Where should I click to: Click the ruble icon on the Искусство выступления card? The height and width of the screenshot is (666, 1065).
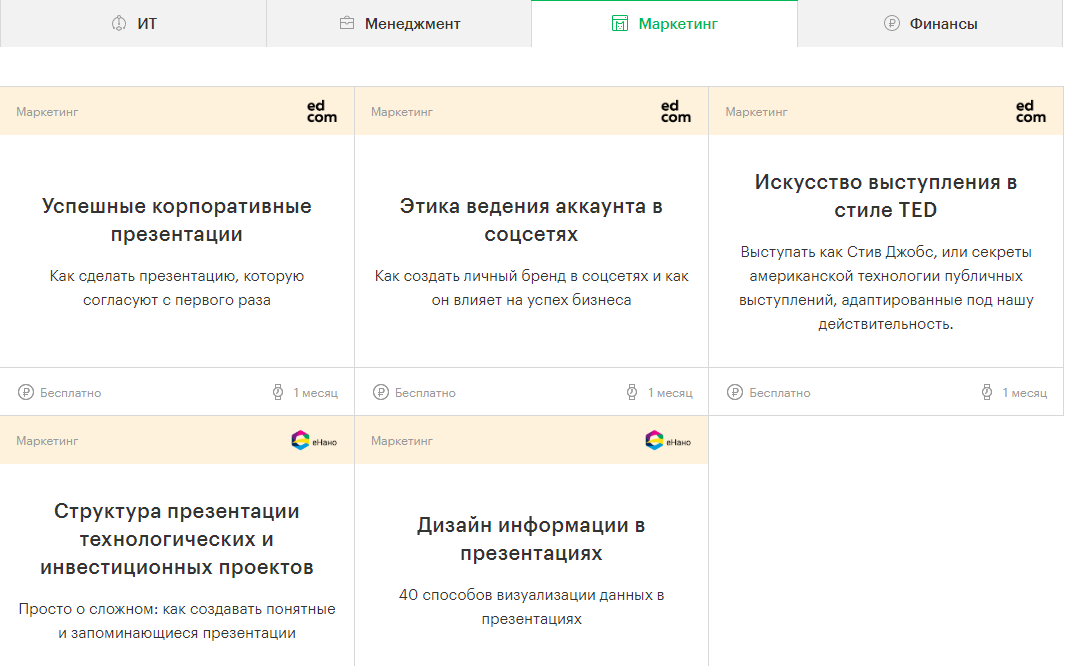tap(735, 393)
